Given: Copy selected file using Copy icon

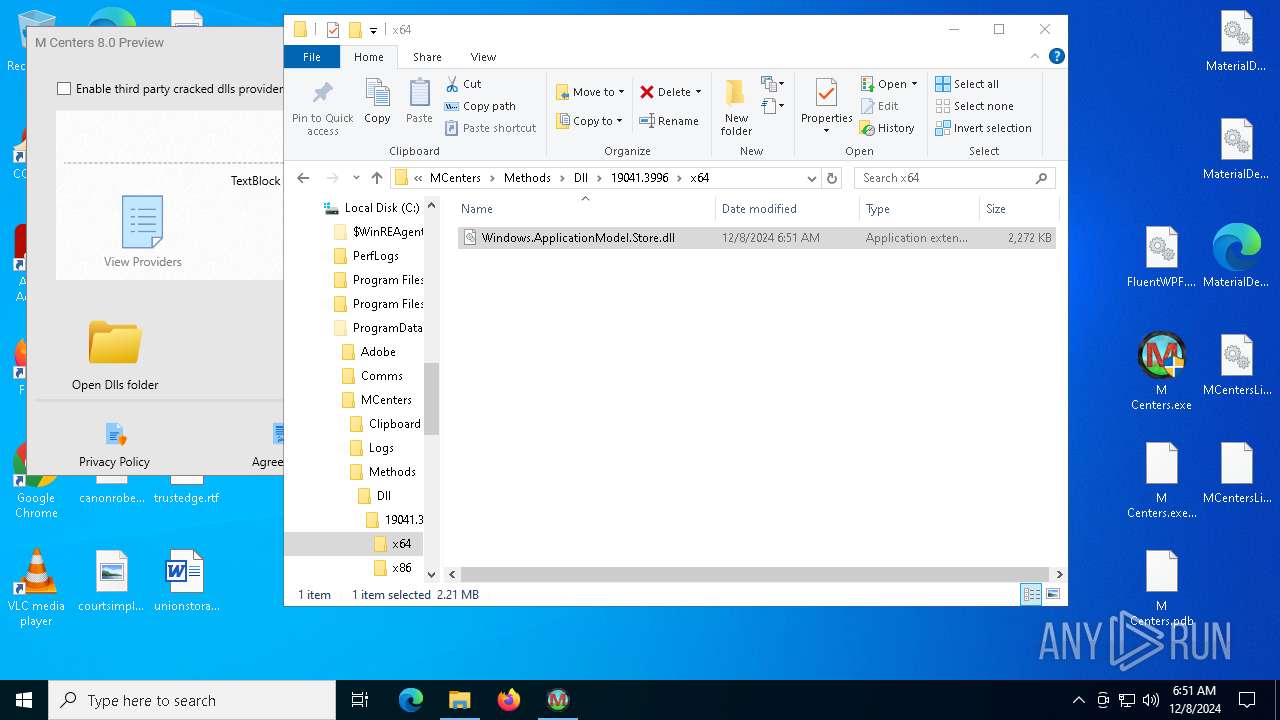Looking at the screenshot, I should (x=377, y=102).
